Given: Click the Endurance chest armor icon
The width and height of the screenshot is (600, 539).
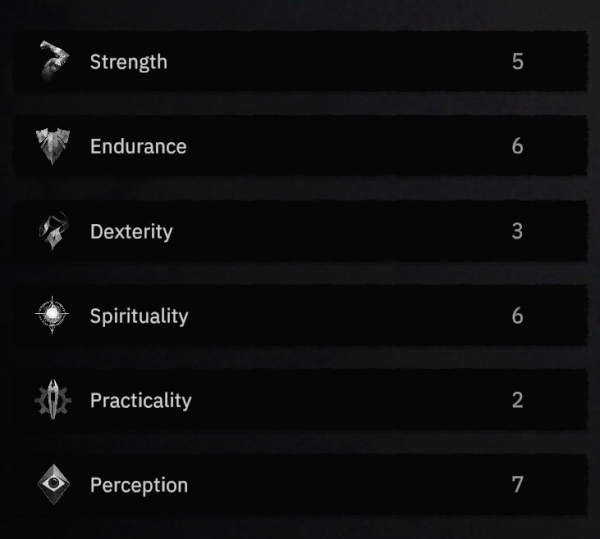Looking at the screenshot, I should 53,146.
